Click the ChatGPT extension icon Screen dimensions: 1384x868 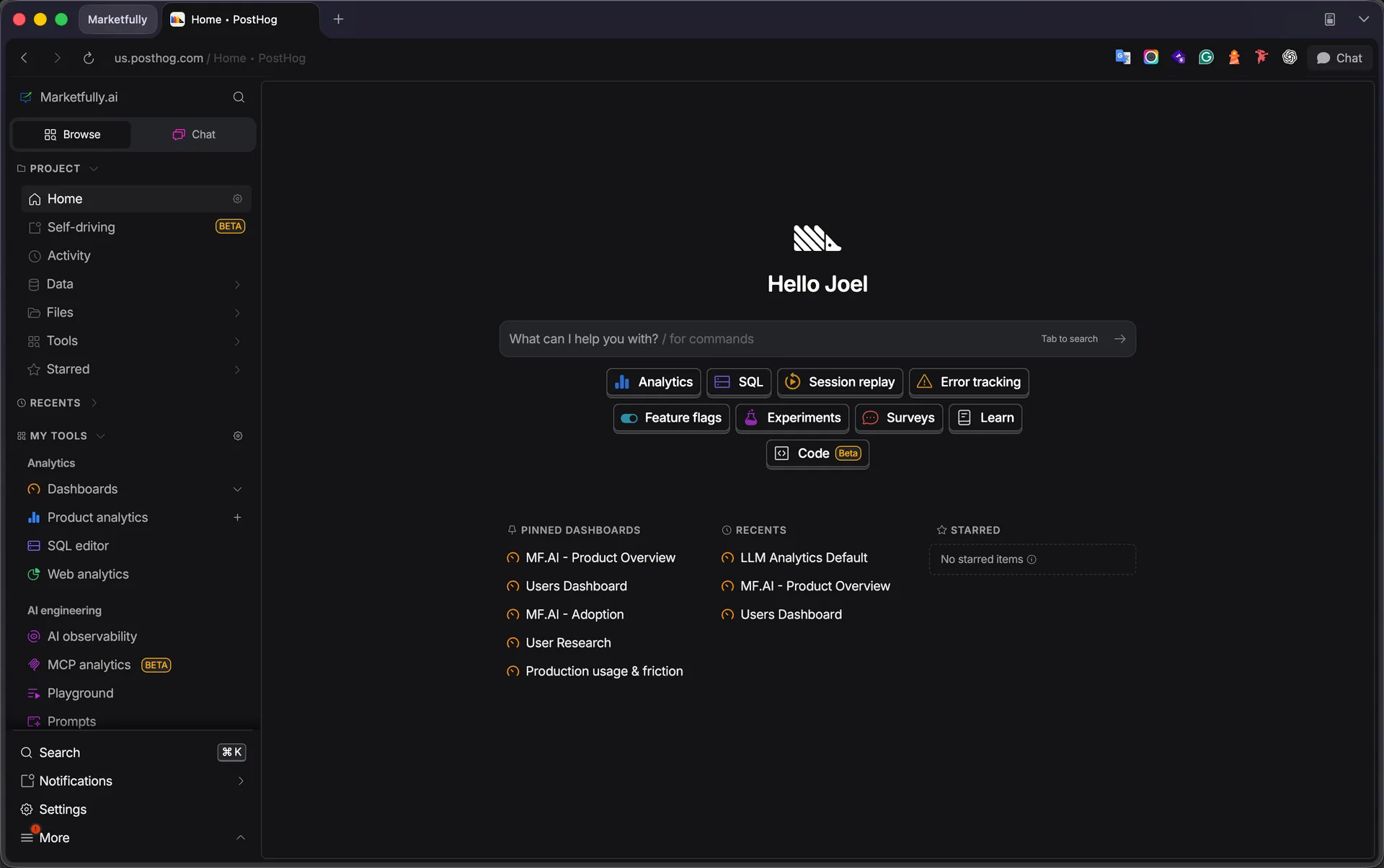tap(1290, 58)
